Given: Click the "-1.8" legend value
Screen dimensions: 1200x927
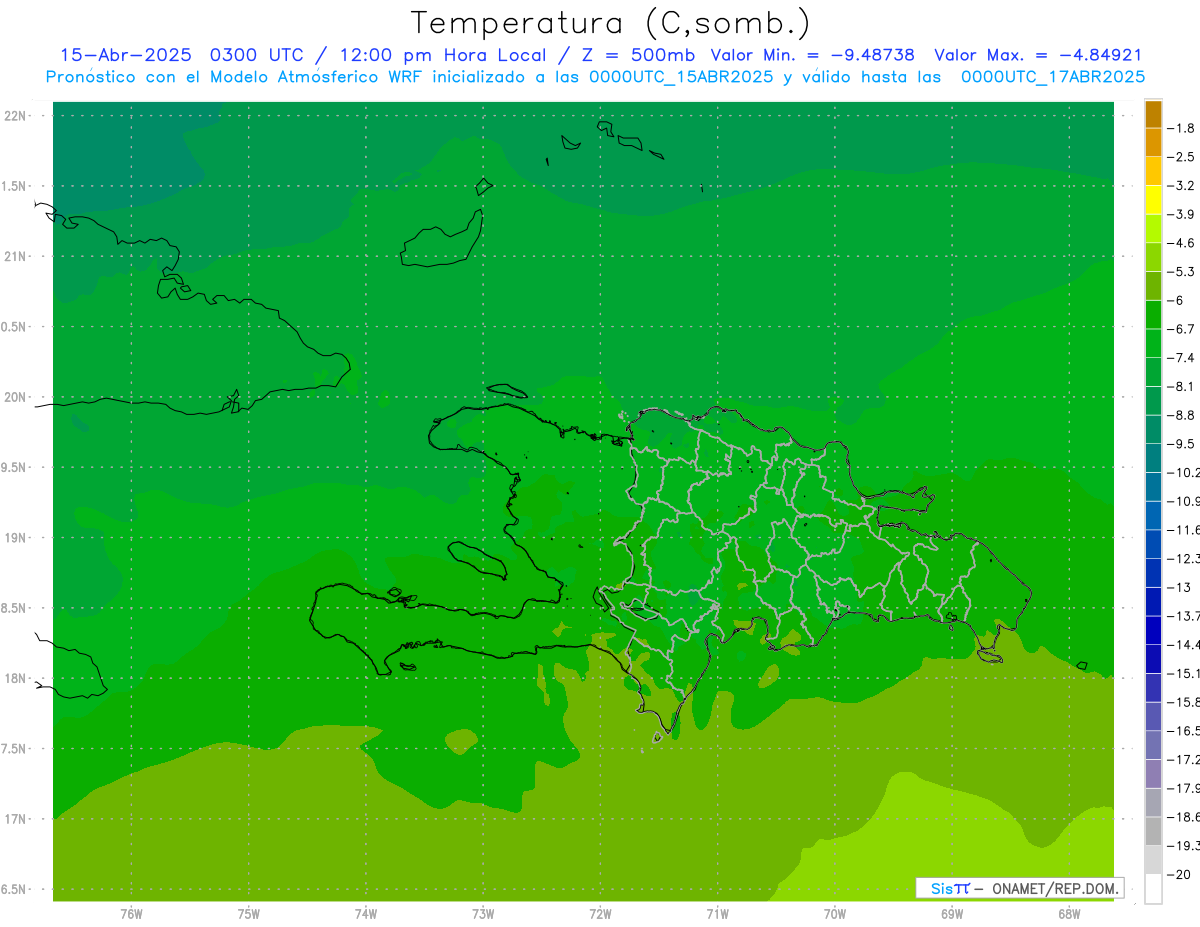Looking at the screenshot, I should coord(1183,128).
